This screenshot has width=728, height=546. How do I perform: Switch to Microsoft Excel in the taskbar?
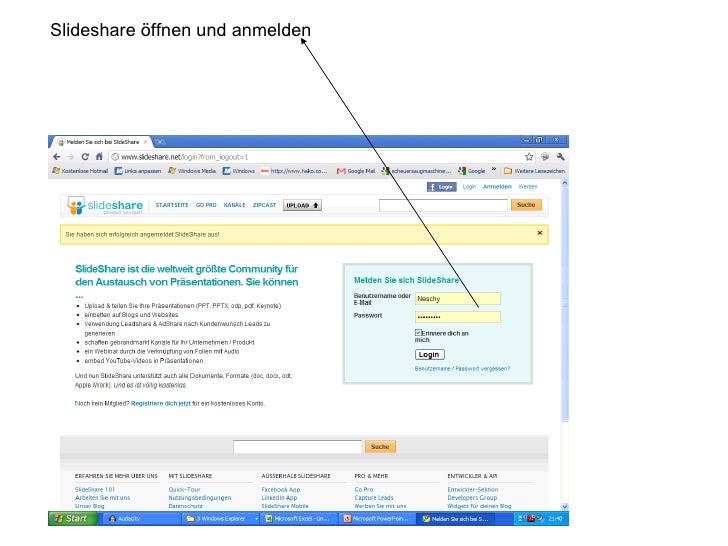pos(299,519)
